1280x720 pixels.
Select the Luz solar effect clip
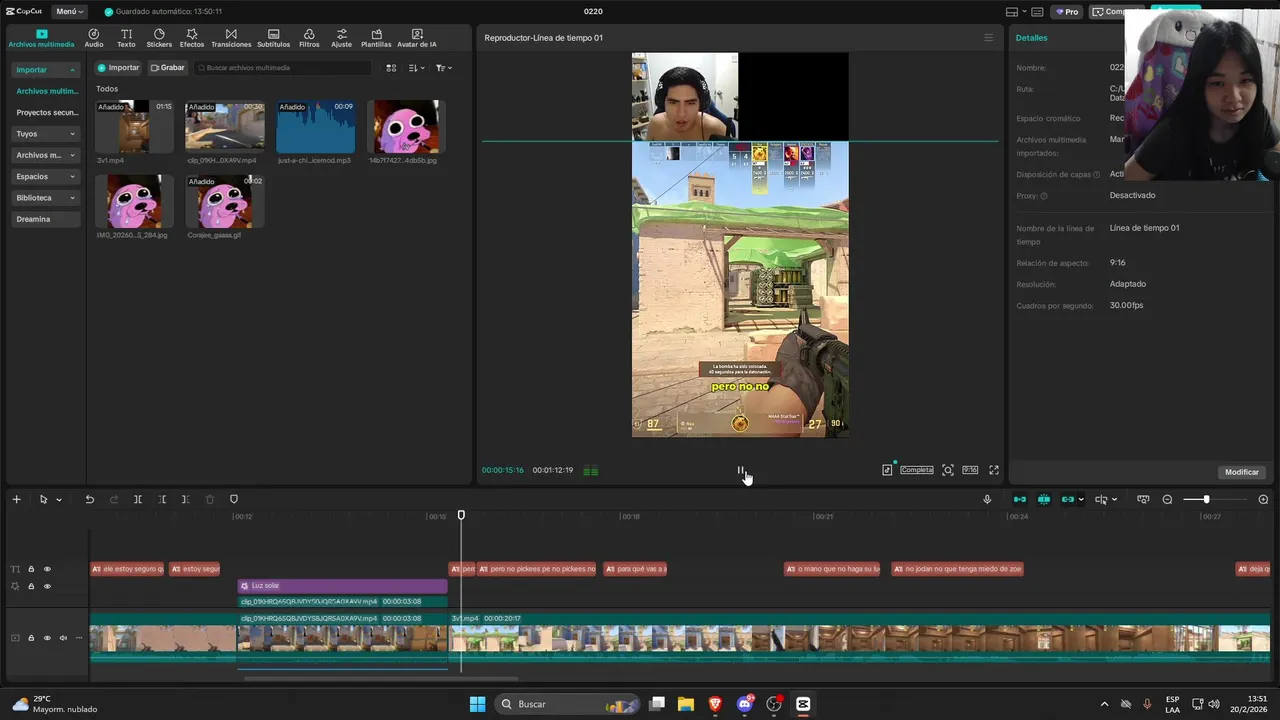click(342, 586)
